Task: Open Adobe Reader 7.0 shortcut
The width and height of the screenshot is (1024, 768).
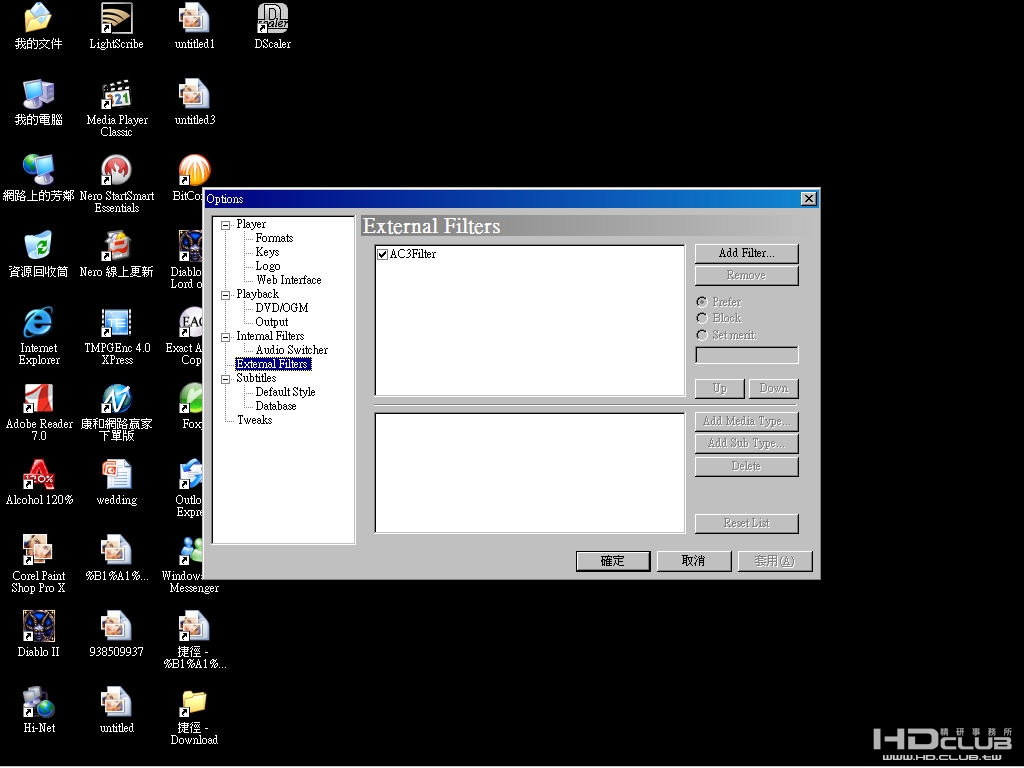Action: click(x=38, y=398)
